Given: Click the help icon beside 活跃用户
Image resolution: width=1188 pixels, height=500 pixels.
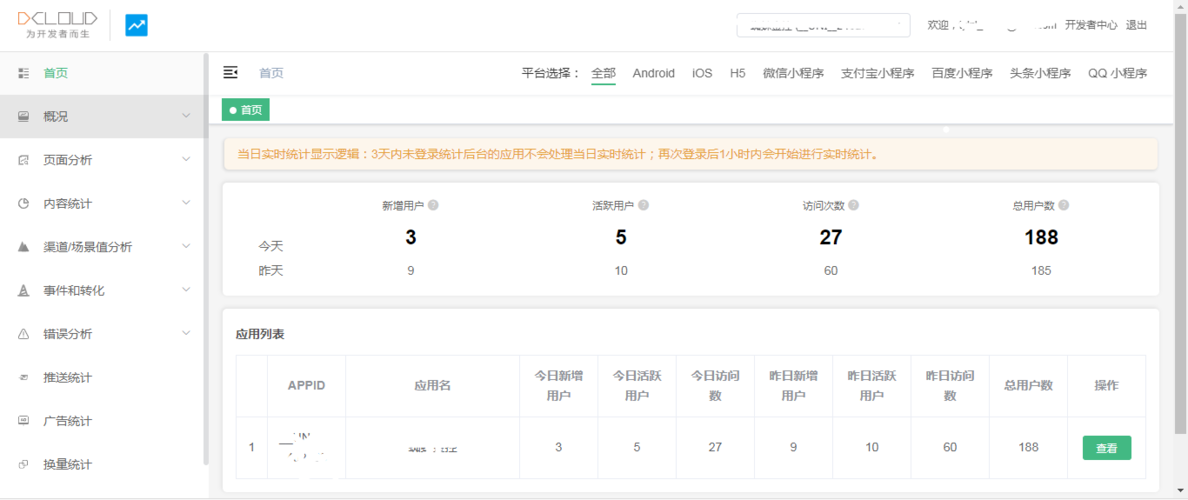Looking at the screenshot, I should [x=643, y=205].
